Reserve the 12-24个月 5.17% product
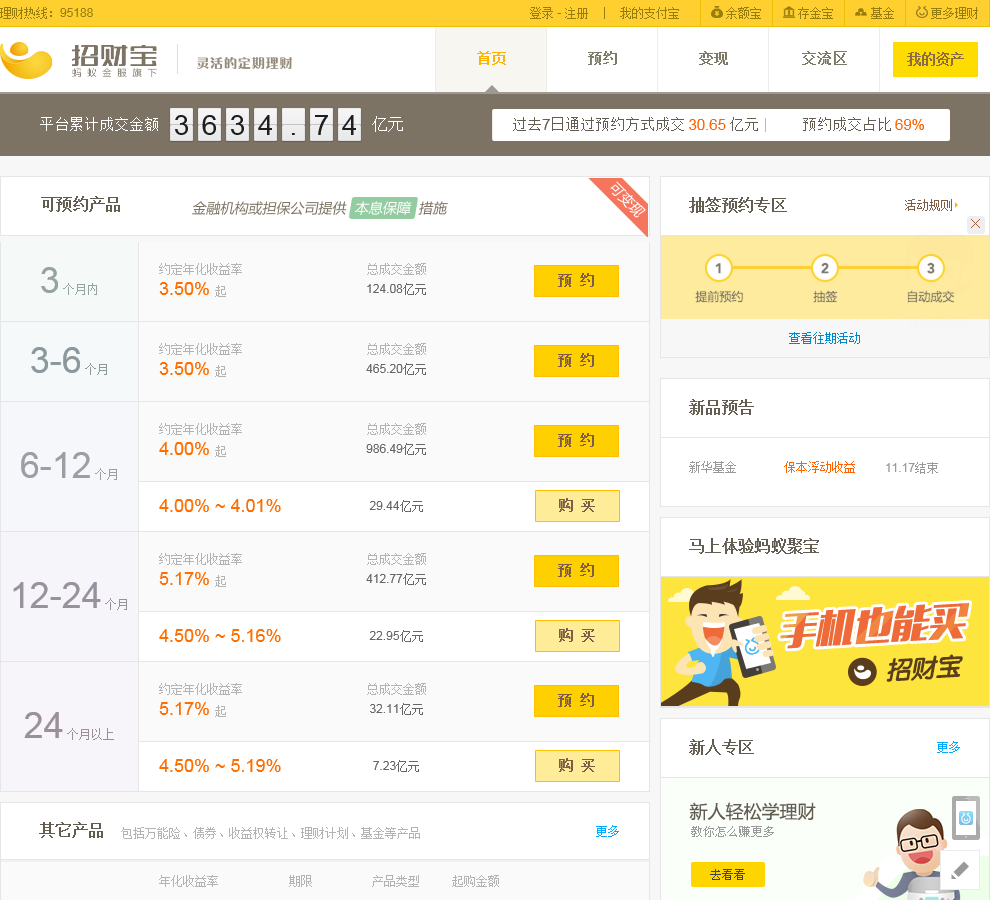The height and width of the screenshot is (900, 990). [576, 571]
